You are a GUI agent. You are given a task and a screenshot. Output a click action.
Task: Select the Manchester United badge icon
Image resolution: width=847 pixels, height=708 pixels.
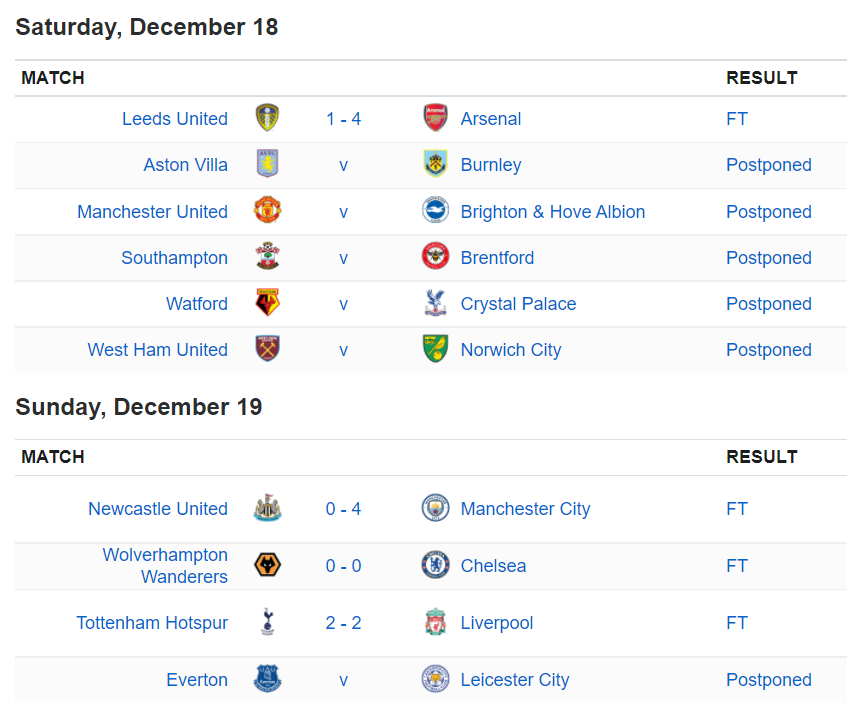[267, 211]
